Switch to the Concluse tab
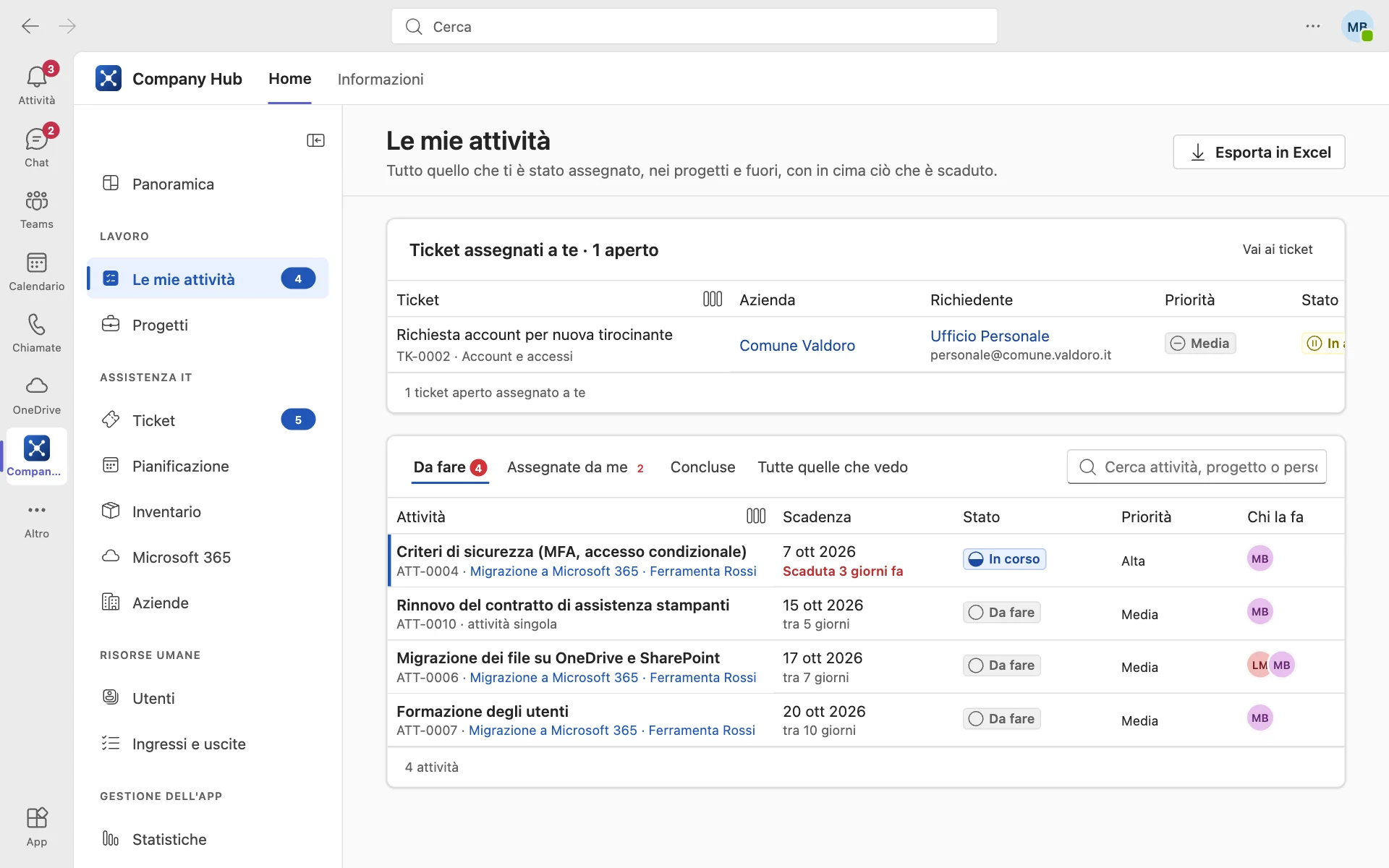Screen dimensions: 1389x868 point(702,467)
